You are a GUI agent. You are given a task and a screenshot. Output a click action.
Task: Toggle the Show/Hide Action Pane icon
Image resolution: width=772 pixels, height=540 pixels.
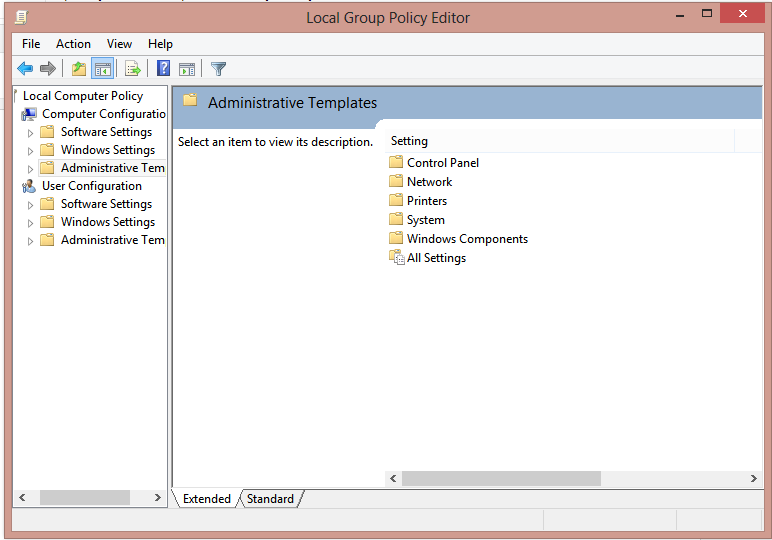pos(187,69)
